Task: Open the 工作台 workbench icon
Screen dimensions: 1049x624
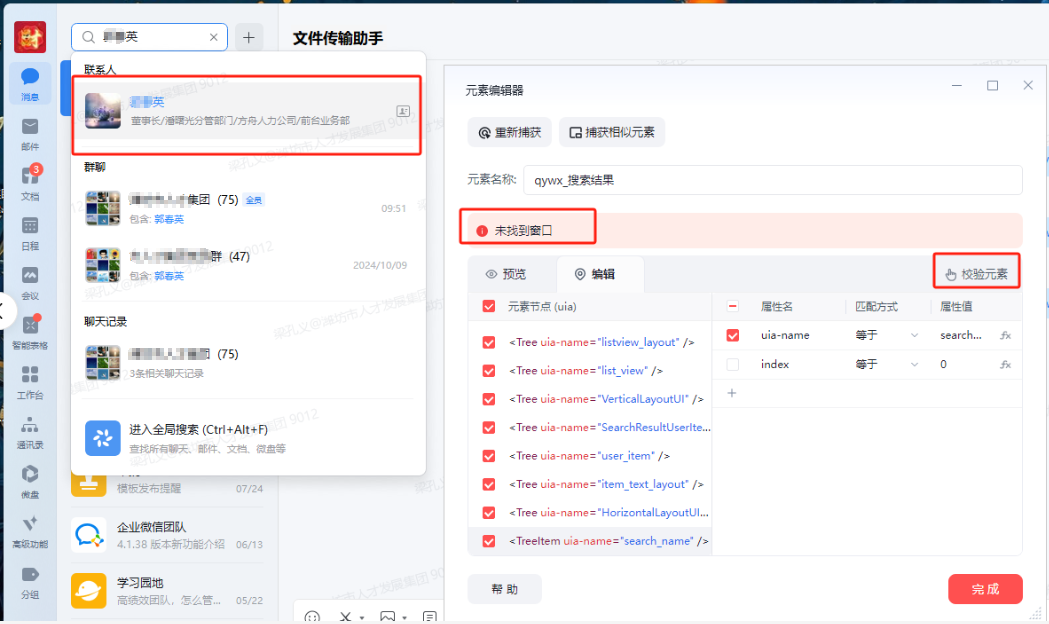Action: click(30, 382)
